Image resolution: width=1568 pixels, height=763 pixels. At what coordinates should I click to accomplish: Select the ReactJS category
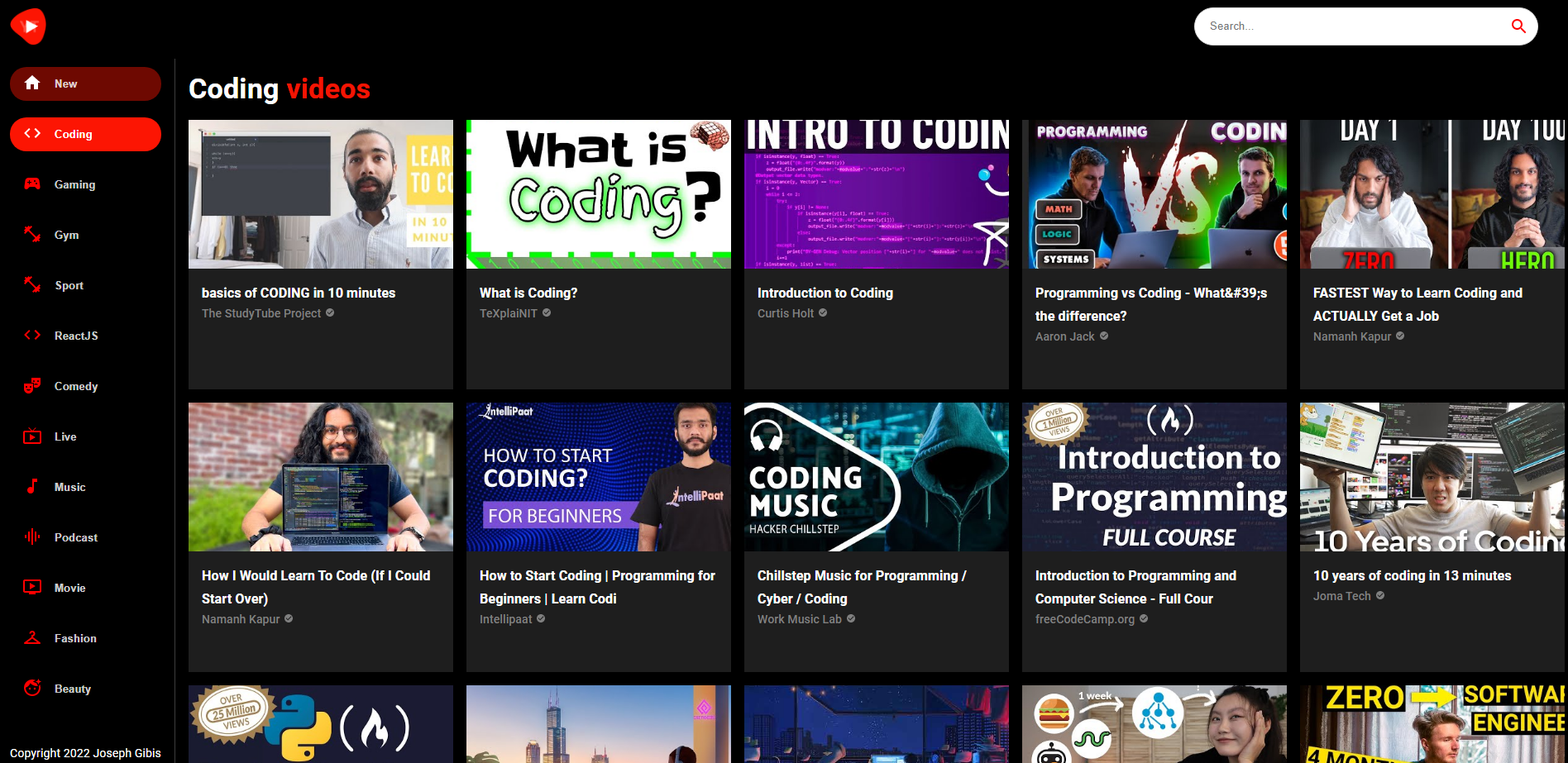[85, 336]
